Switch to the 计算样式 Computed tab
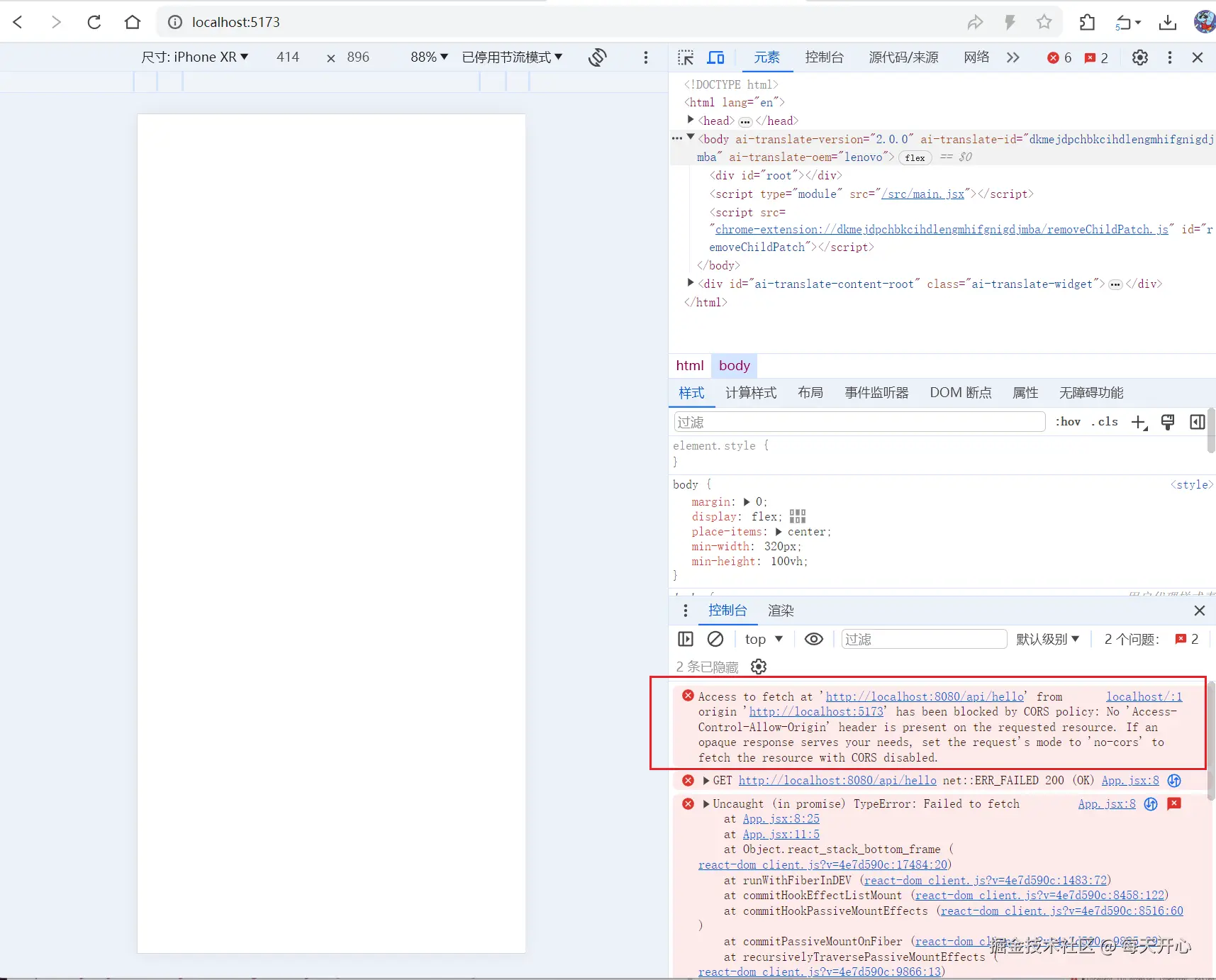The width and height of the screenshot is (1216, 980). (751, 393)
